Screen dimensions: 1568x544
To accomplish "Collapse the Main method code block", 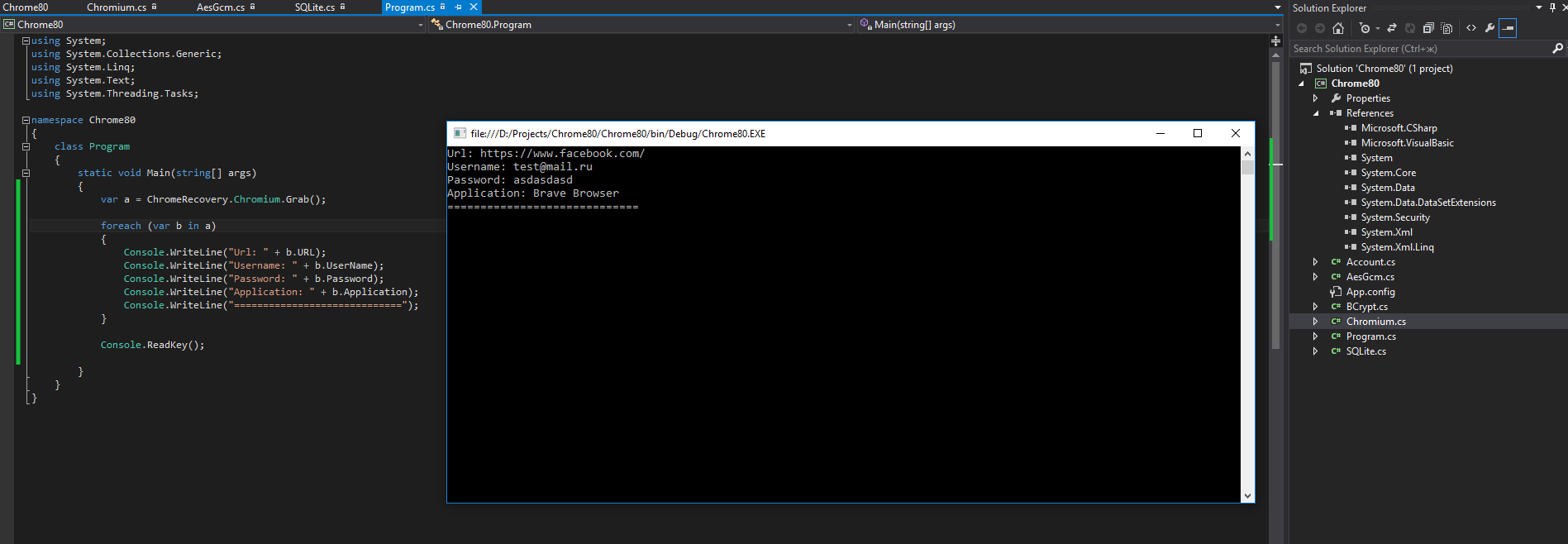I will pyautogui.click(x=26, y=173).
